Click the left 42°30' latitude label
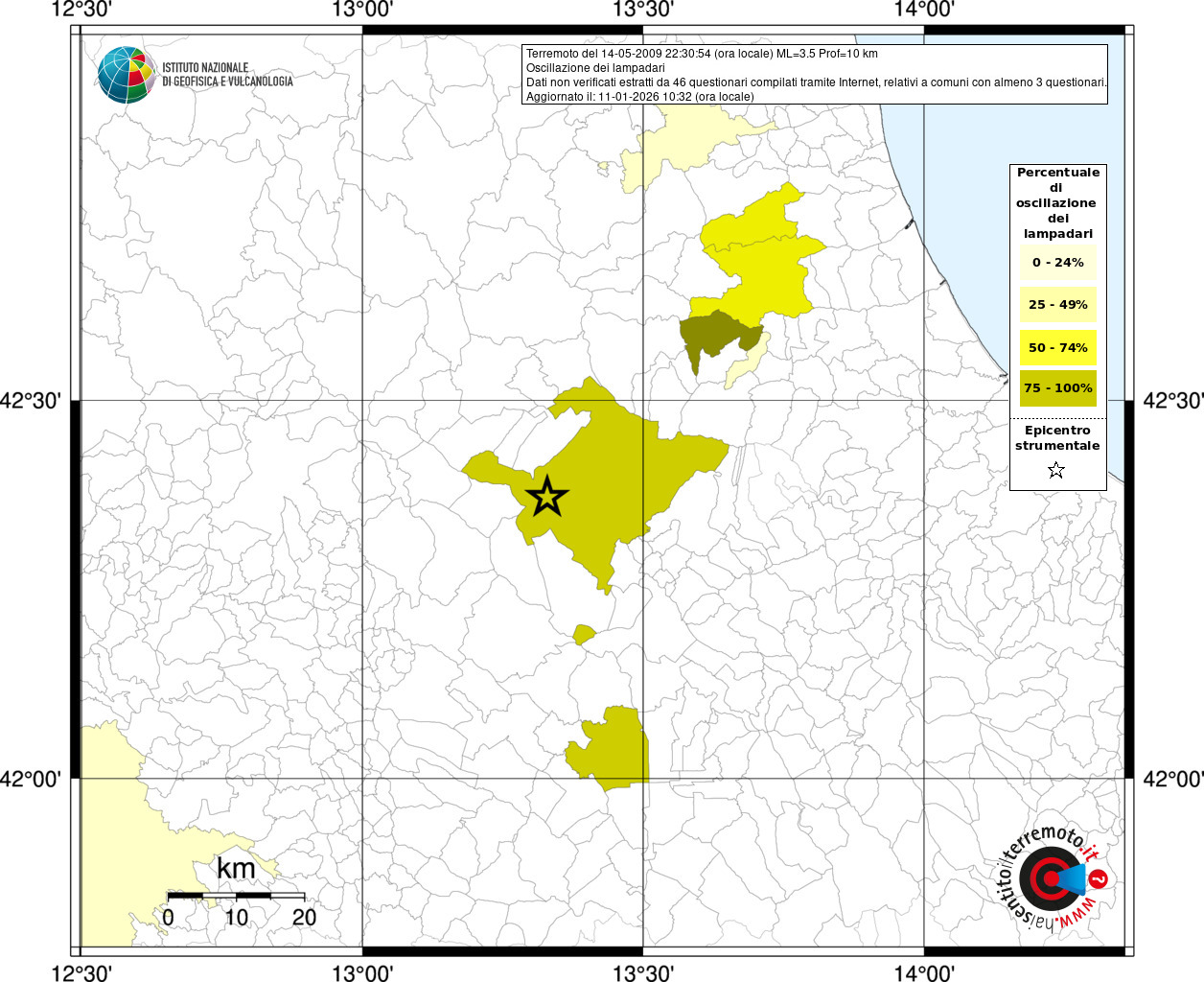The image size is (1204, 982). (31, 401)
